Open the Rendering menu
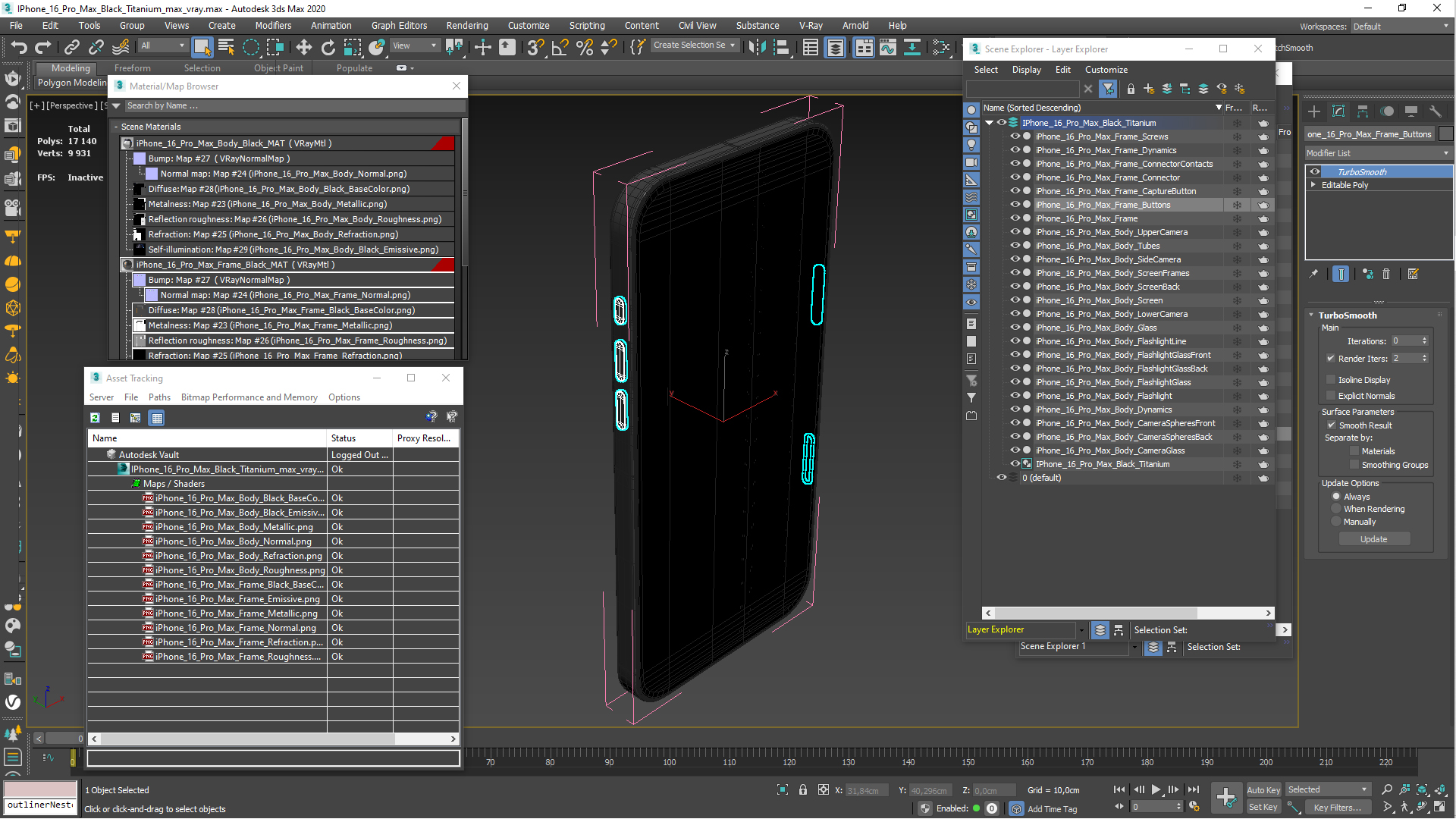Screen dimensions: 1456x819 pyautogui.click(x=466, y=25)
